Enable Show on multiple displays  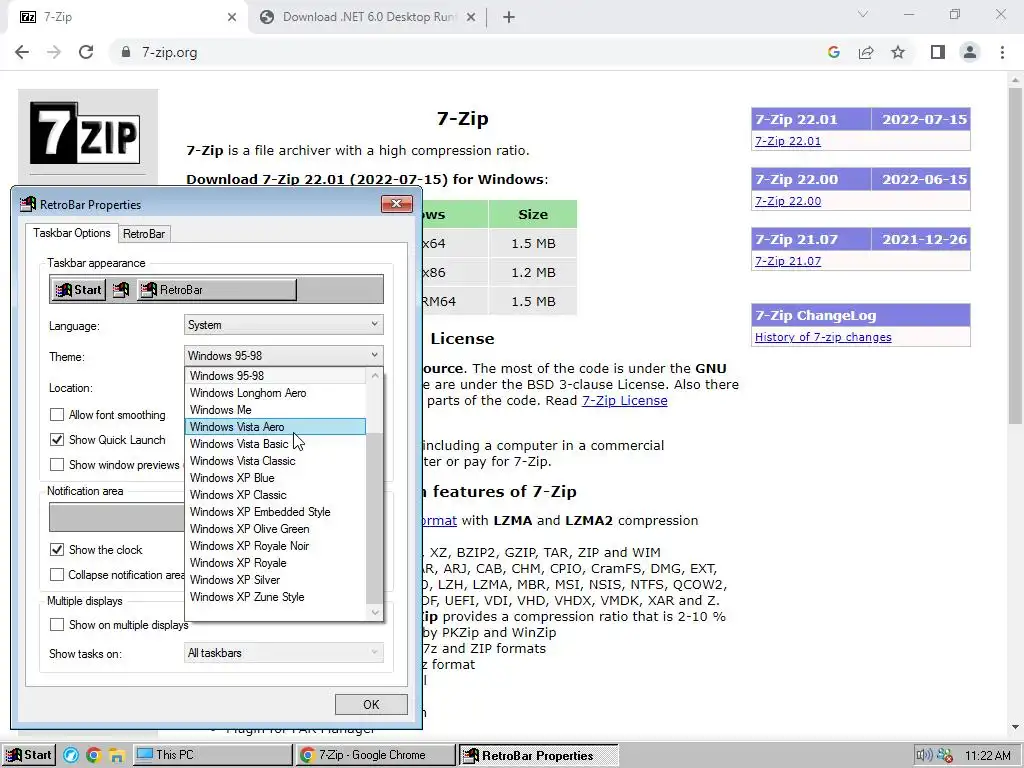pos(57,625)
